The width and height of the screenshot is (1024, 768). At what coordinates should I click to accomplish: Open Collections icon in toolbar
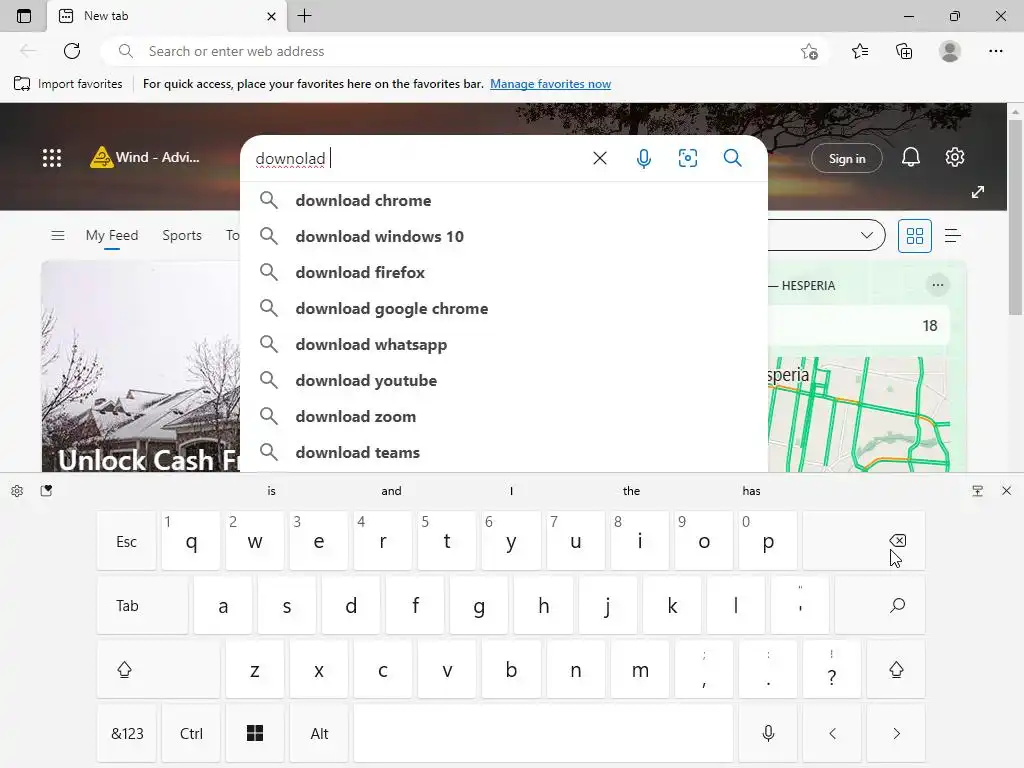point(904,51)
